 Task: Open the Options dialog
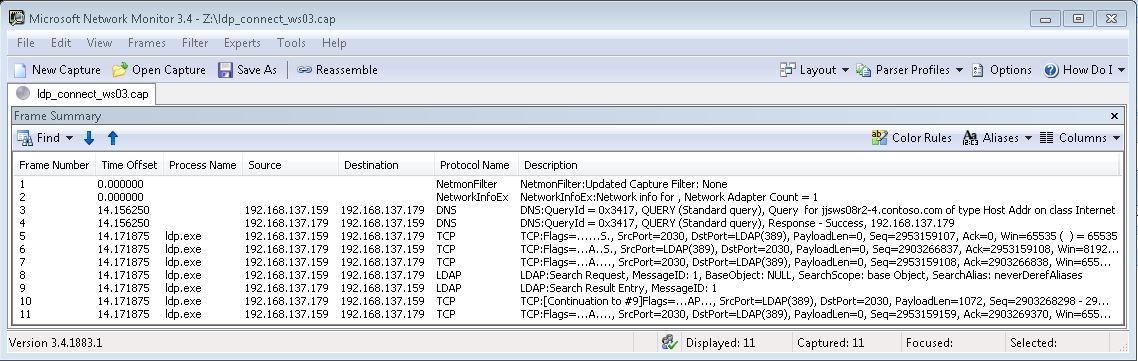point(1002,70)
